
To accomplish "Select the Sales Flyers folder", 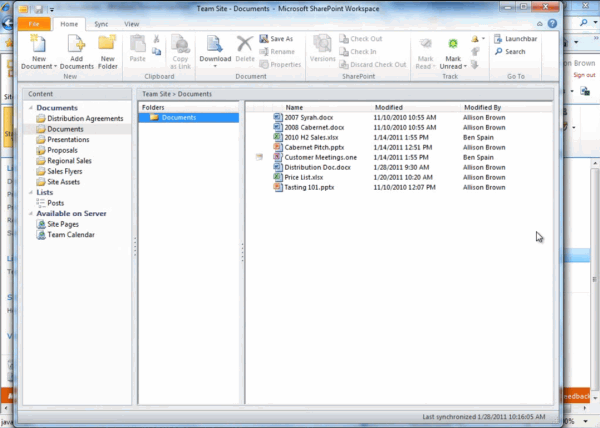I will (59, 171).
